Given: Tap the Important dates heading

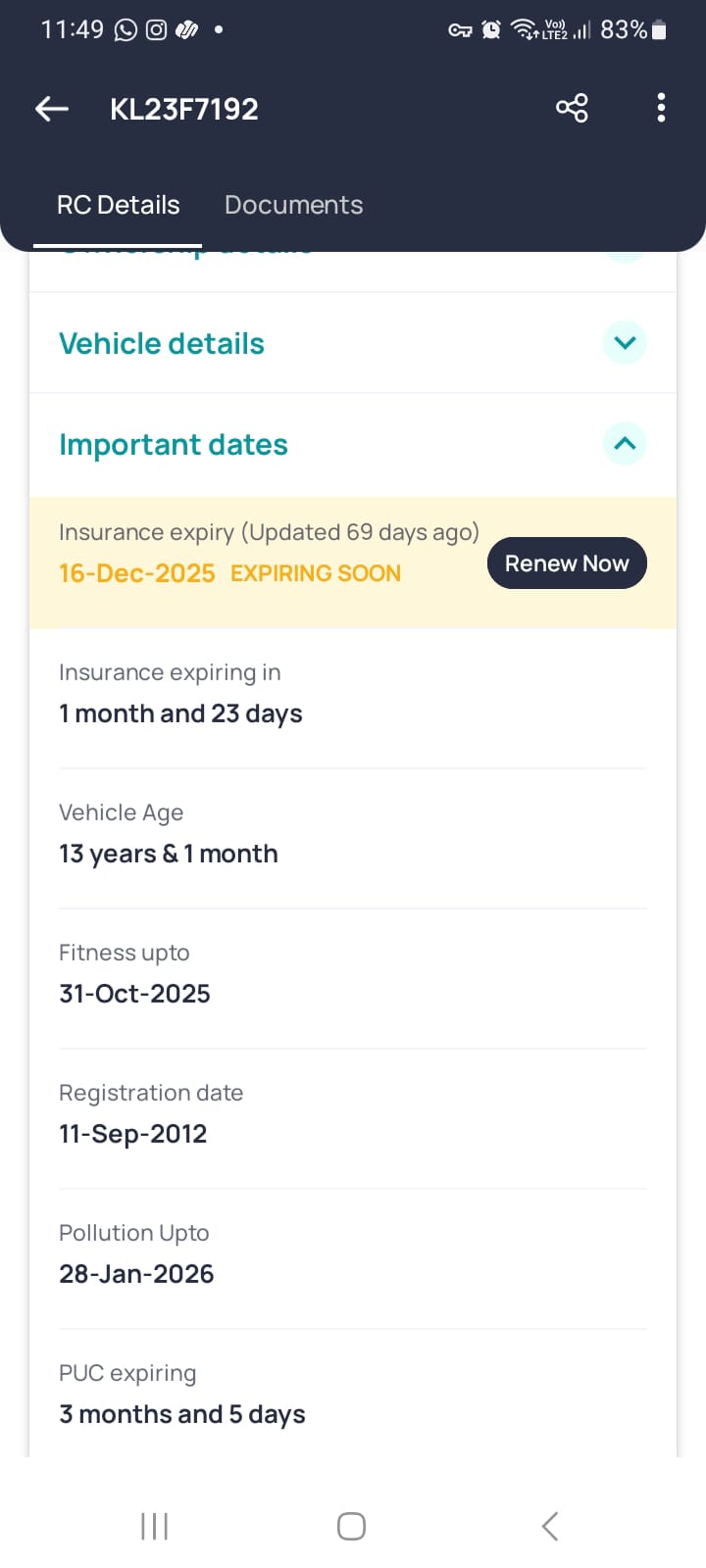Looking at the screenshot, I should pyautogui.click(x=174, y=445).
